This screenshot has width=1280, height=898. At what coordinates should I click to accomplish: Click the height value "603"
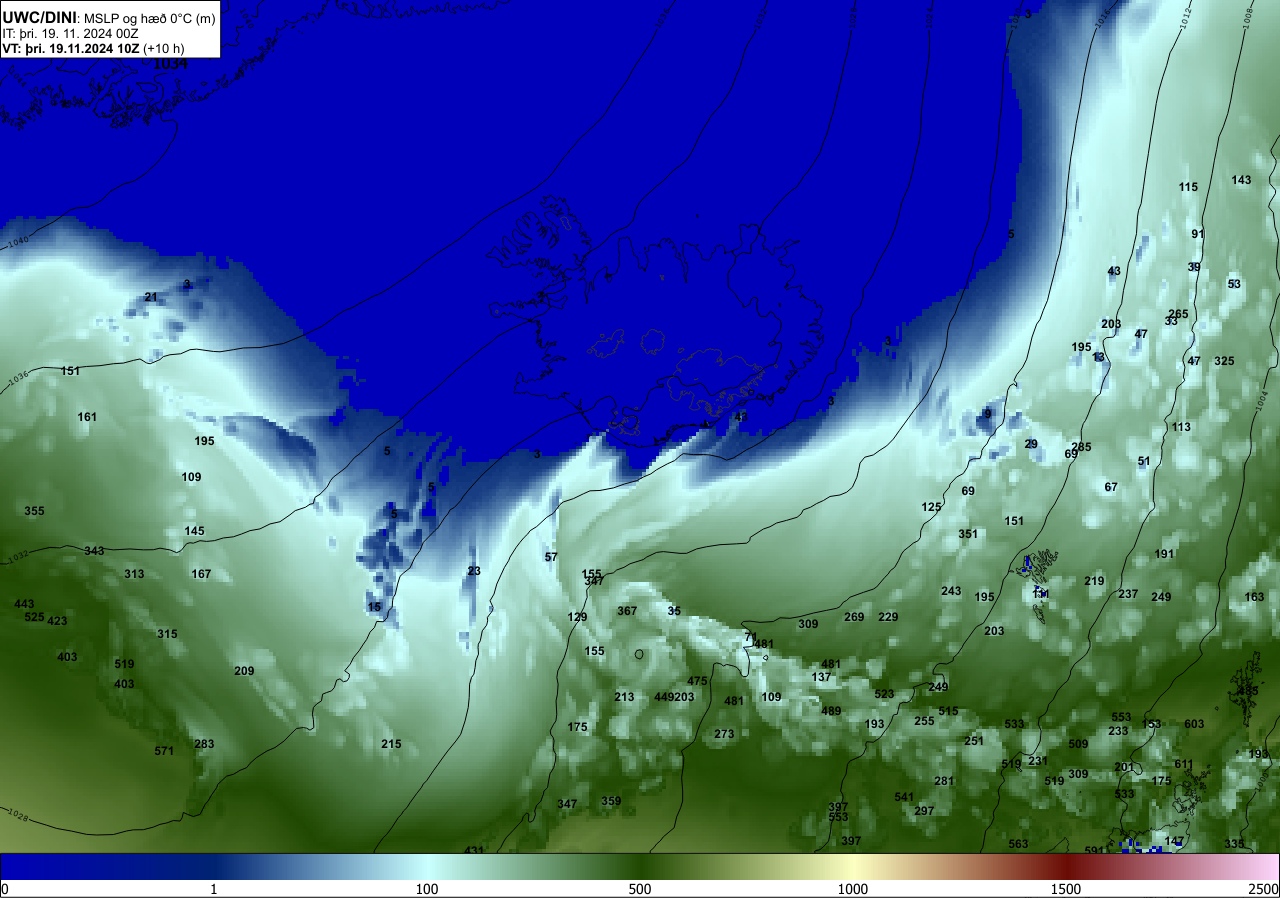1194,724
